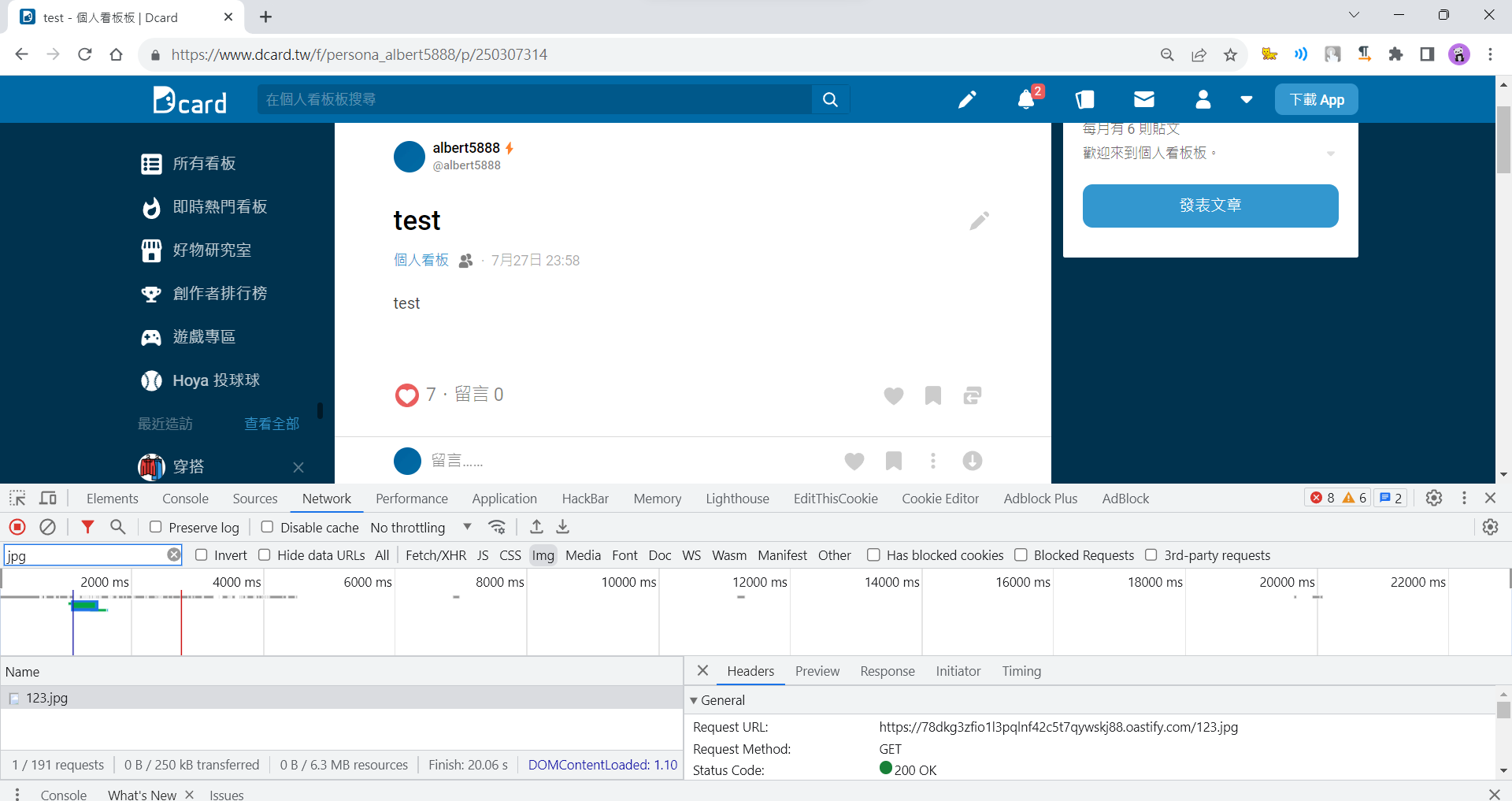Open the Preview tab of request details
This screenshot has height=801, width=1512.
[817, 671]
